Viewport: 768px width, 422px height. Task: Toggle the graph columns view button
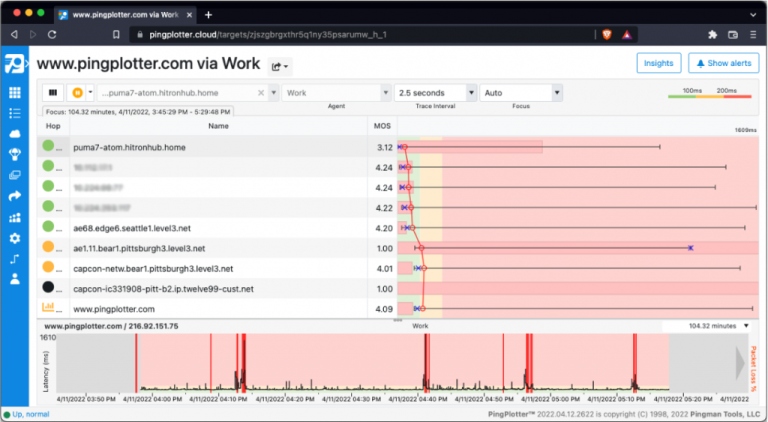(x=53, y=92)
